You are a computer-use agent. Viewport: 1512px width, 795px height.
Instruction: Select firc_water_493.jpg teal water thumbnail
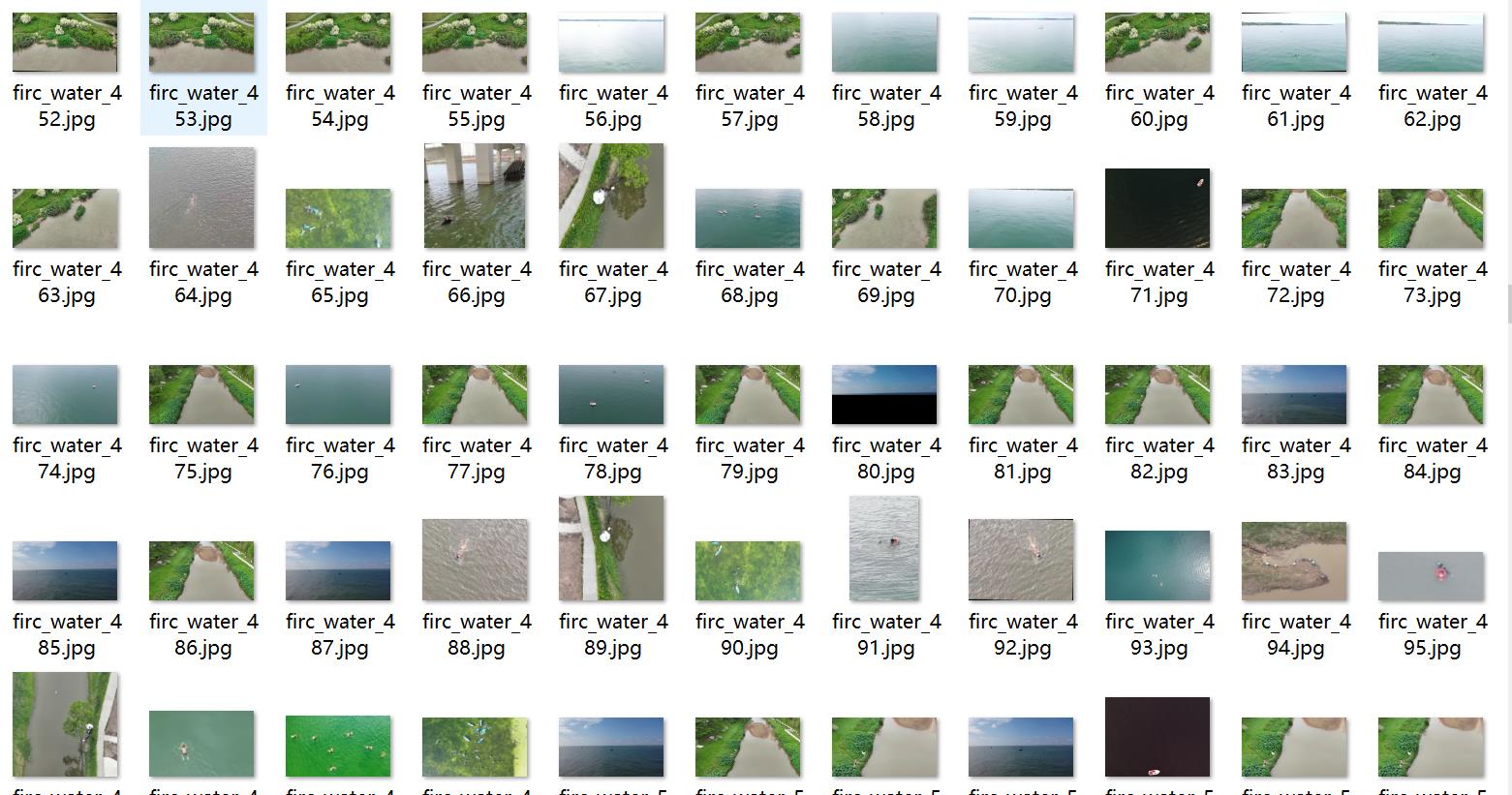[1157, 566]
